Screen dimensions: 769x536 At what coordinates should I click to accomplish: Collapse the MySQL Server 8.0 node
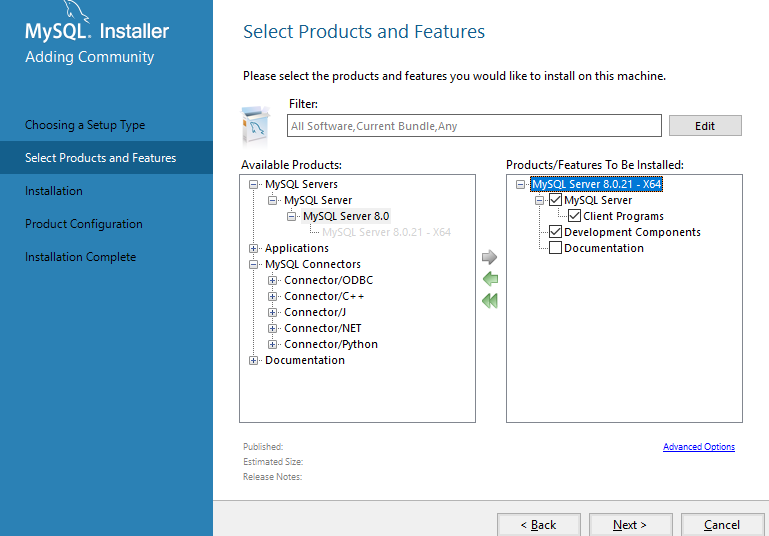(x=291, y=216)
